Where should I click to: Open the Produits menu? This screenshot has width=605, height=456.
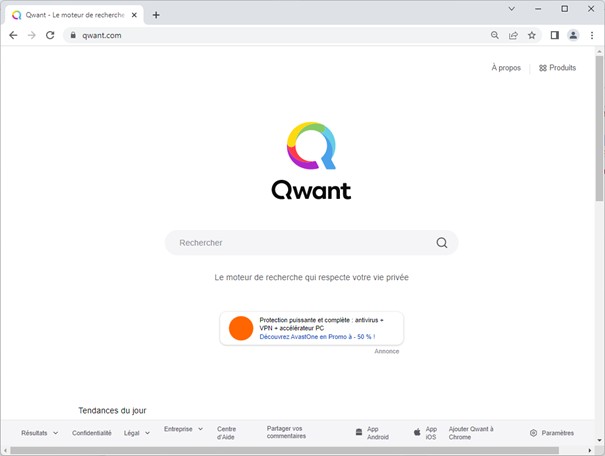pos(557,68)
